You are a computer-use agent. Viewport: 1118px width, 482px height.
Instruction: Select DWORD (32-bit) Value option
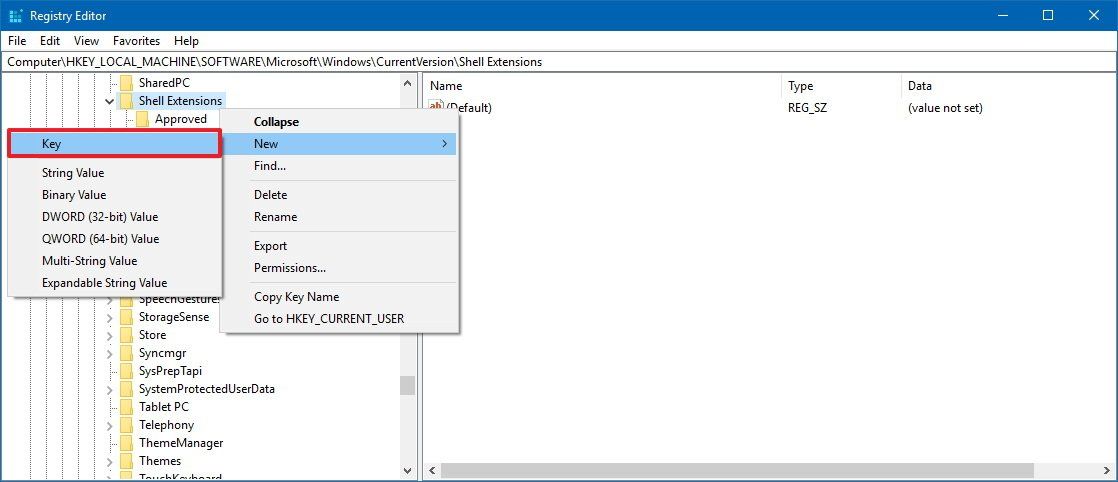114,217
